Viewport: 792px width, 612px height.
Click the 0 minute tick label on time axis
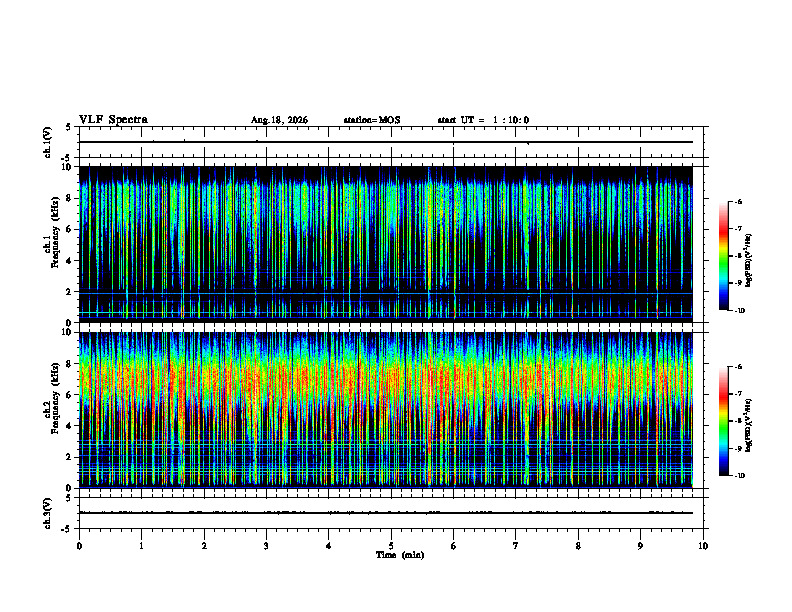tap(79, 546)
